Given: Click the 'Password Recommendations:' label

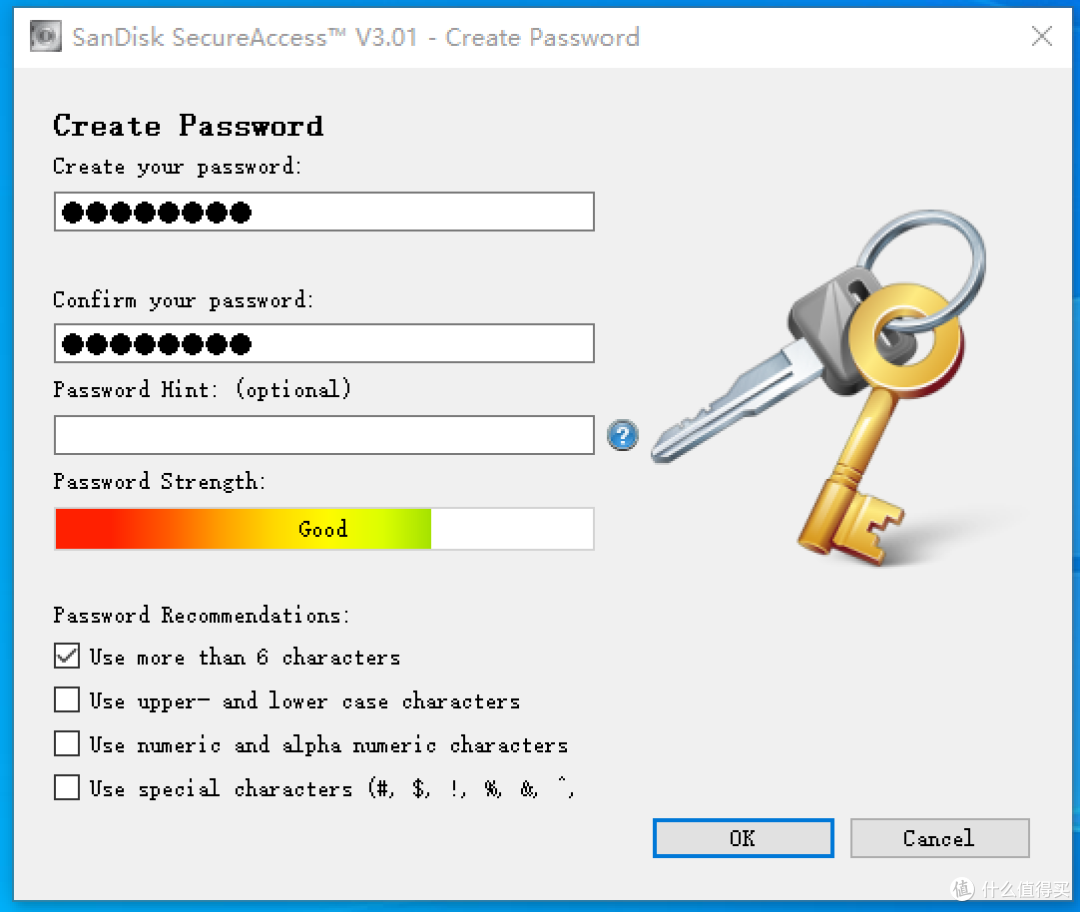Looking at the screenshot, I should (x=201, y=614).
